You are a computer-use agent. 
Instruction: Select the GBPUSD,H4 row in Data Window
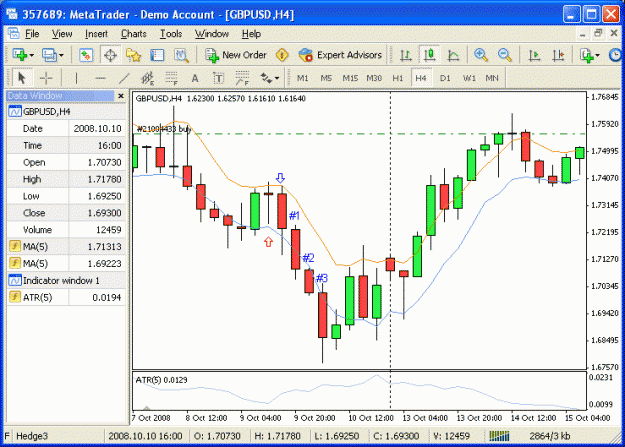tap(66, 112)
